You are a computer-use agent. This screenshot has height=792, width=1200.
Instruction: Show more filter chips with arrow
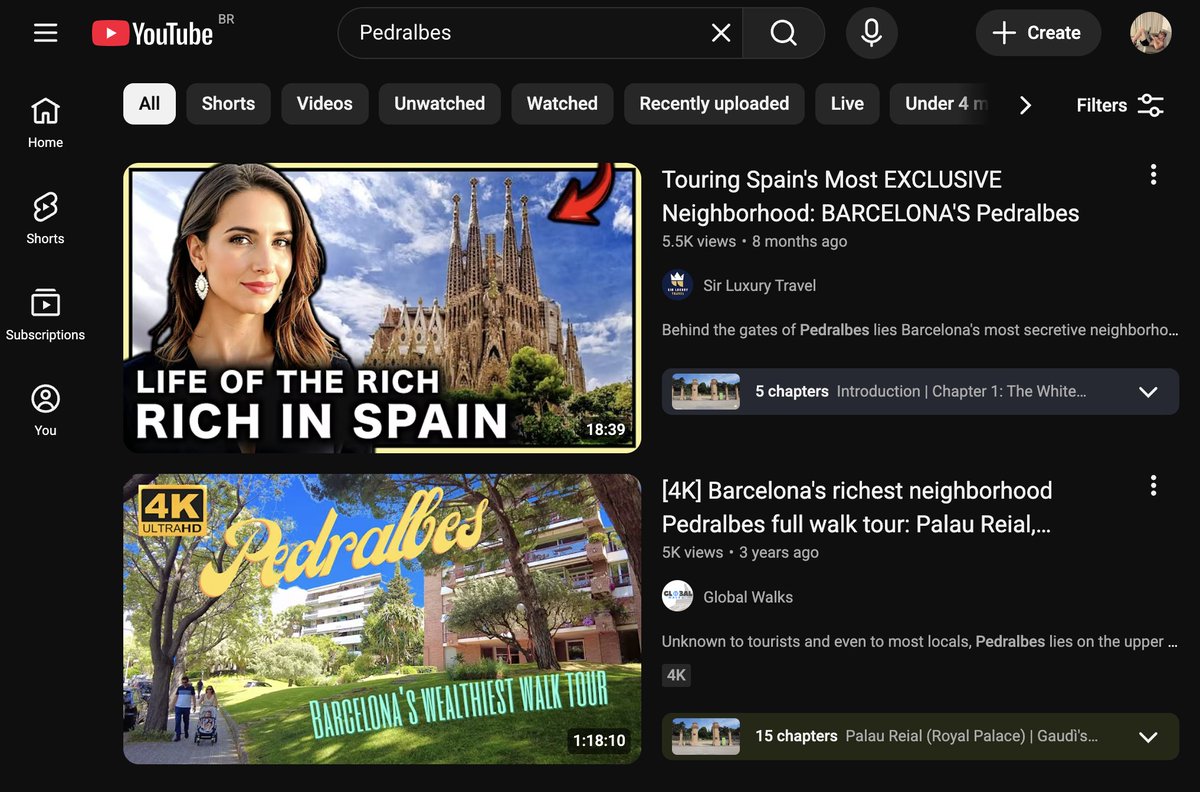tap(1025, 105)
